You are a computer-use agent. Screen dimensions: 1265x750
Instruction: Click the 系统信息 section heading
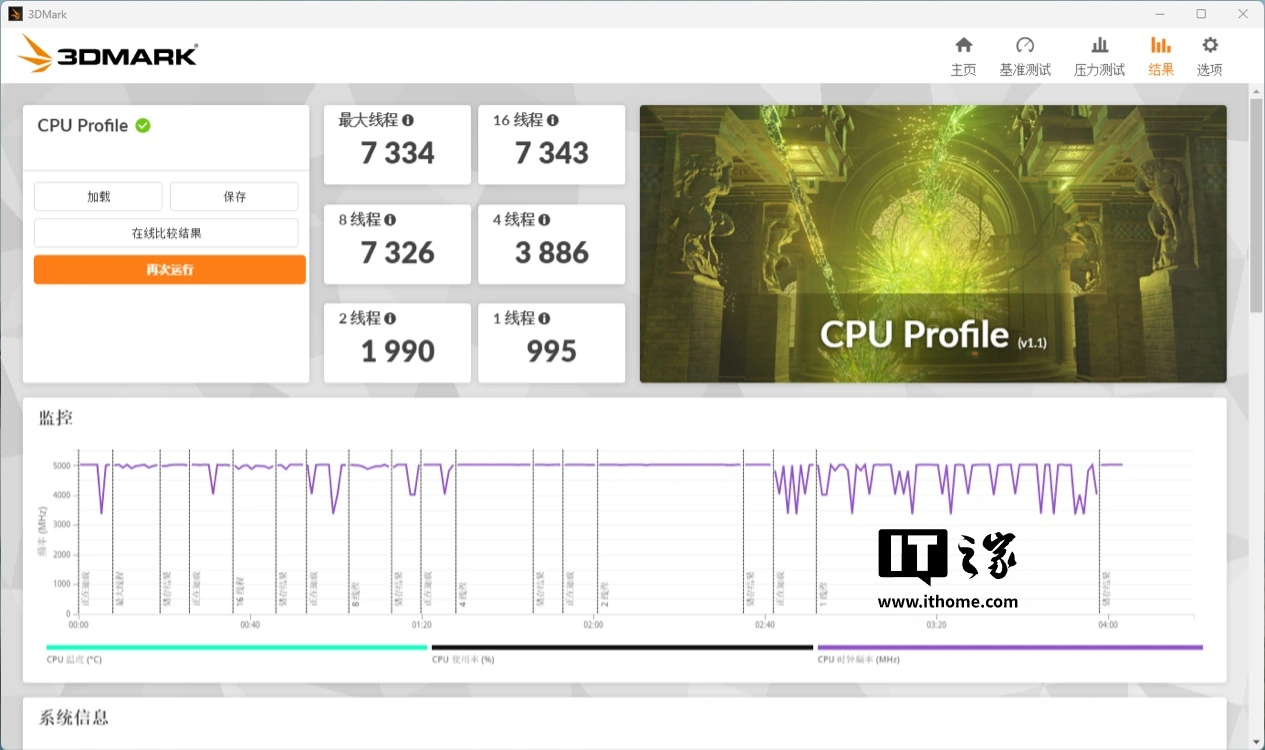[x=74, y=717]
